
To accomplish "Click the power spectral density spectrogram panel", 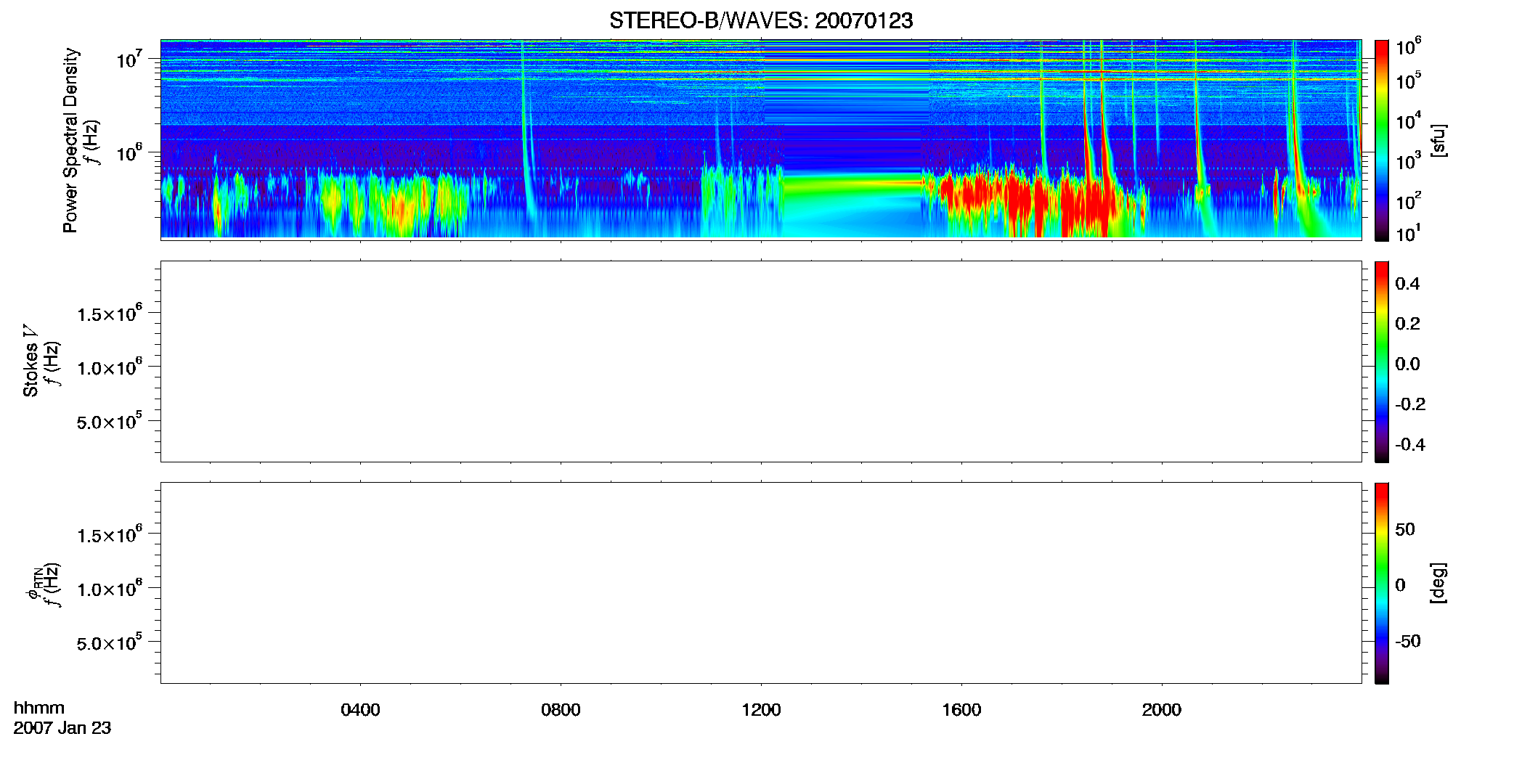I will [761, 139].
